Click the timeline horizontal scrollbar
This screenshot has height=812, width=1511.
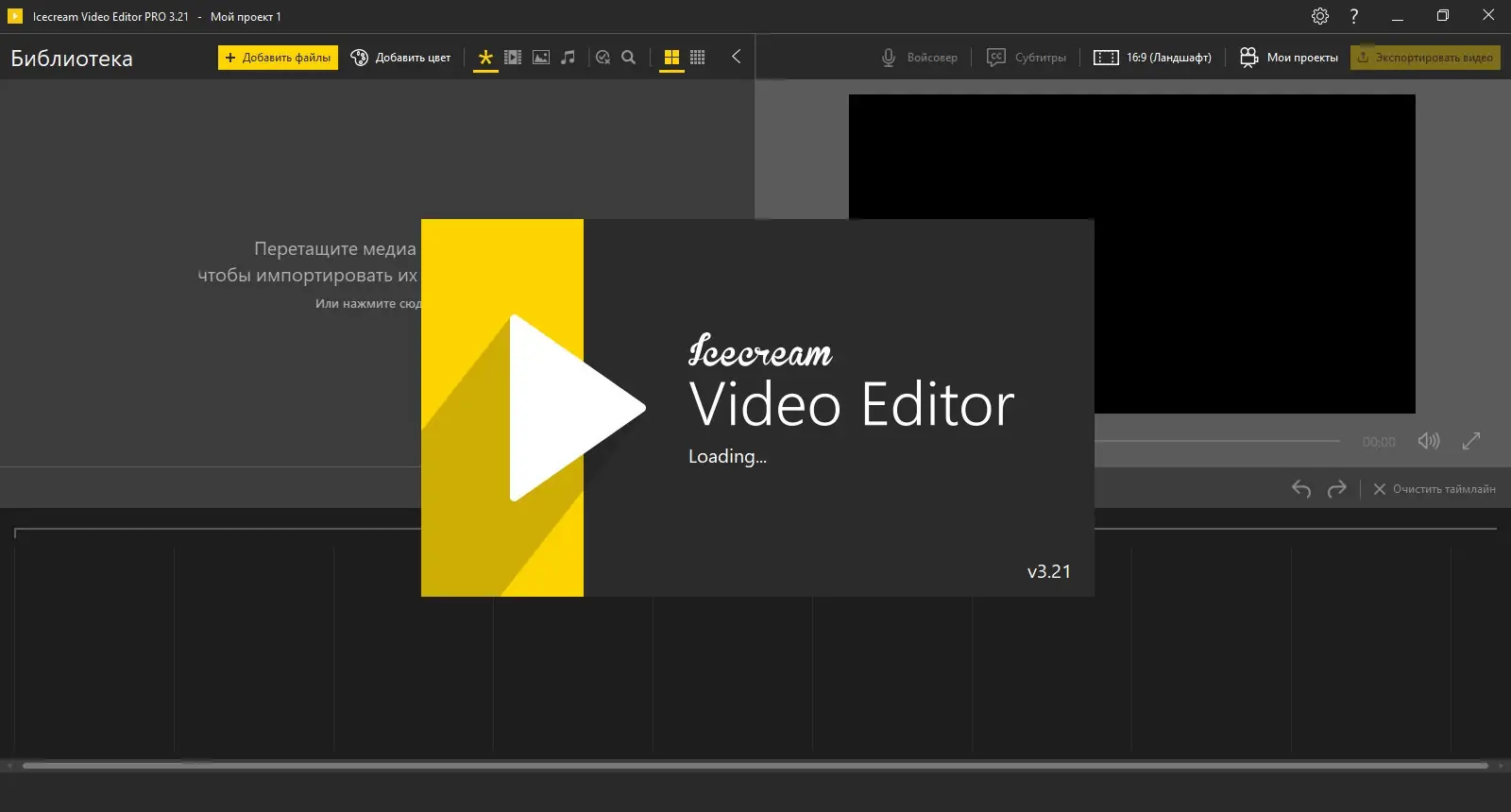pos(755,766)
